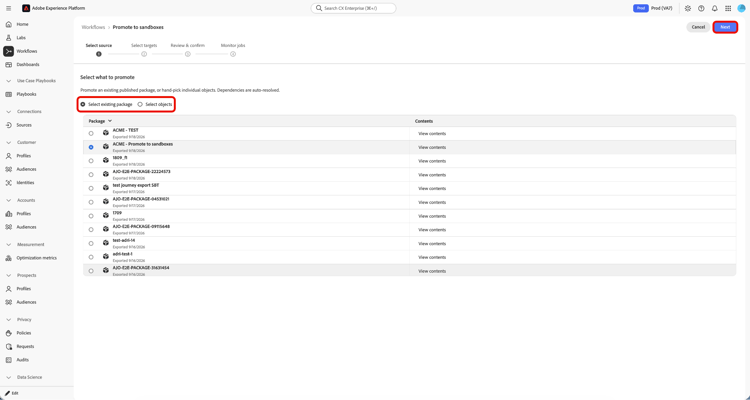The height and width of the screenshot is (400, 750).
Task: Open the Prod sandbox selector
Action: pyautogui.click(x=653, y=8)
